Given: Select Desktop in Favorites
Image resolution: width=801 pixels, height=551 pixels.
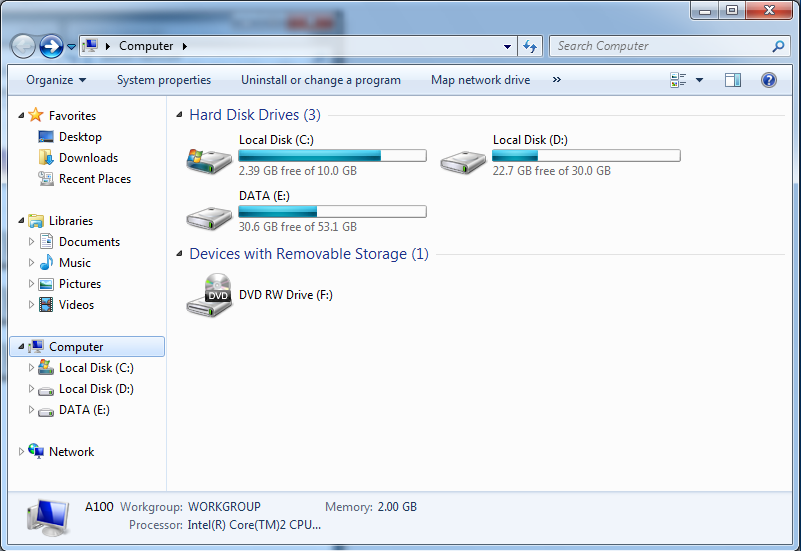Looking at the screenshot, I should (80, 137).
